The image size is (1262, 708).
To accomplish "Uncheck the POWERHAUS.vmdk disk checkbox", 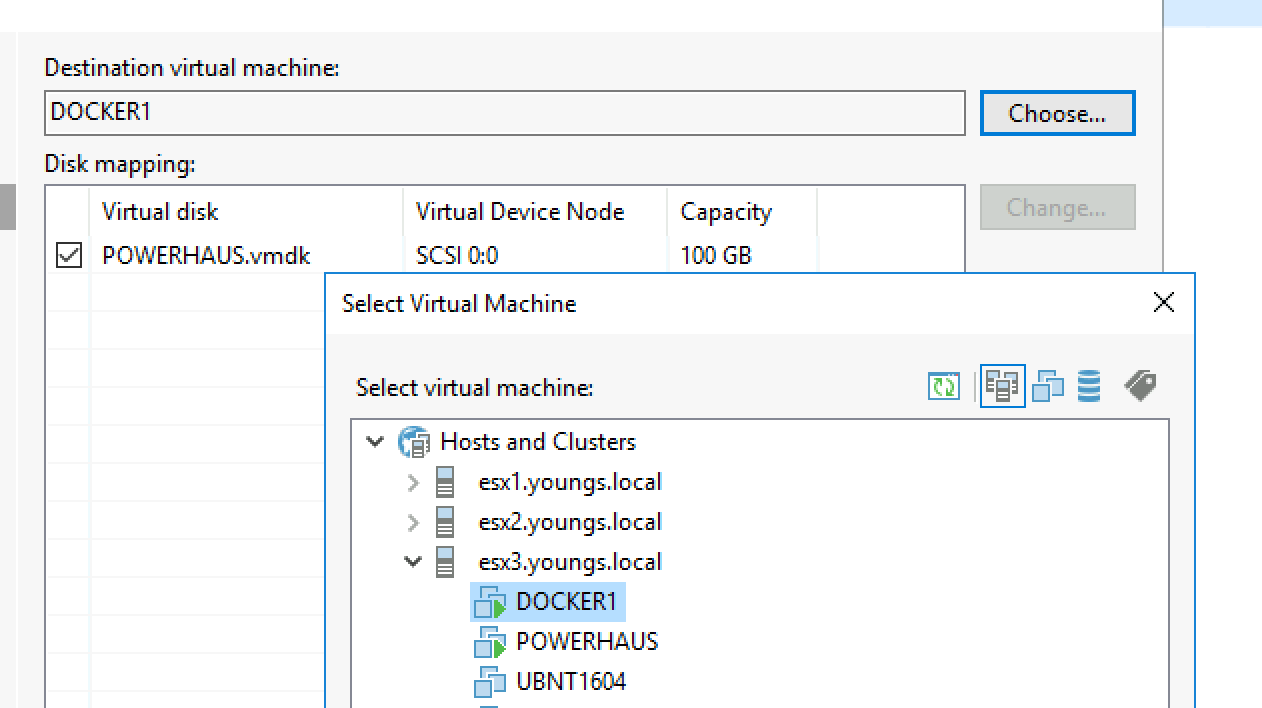I will click(x=69, y=256).
